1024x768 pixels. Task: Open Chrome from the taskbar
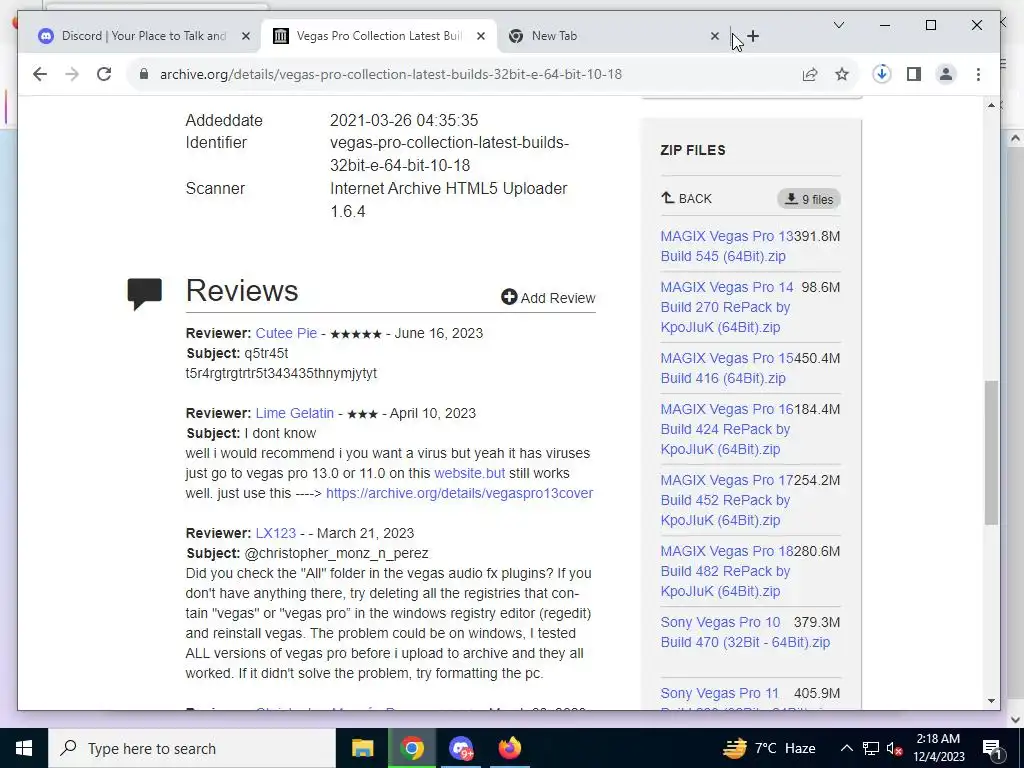(412, 748)
